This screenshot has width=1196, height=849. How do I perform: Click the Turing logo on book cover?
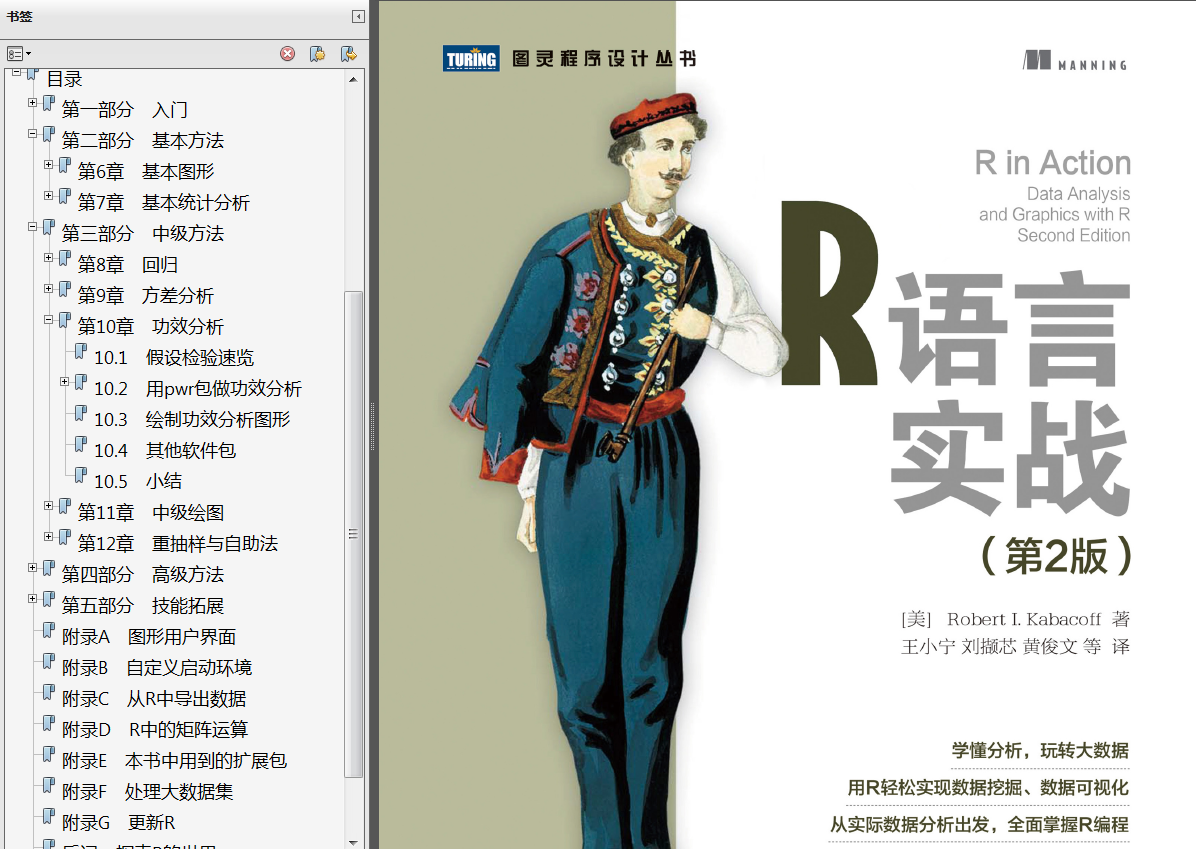(x=471, y=59)
